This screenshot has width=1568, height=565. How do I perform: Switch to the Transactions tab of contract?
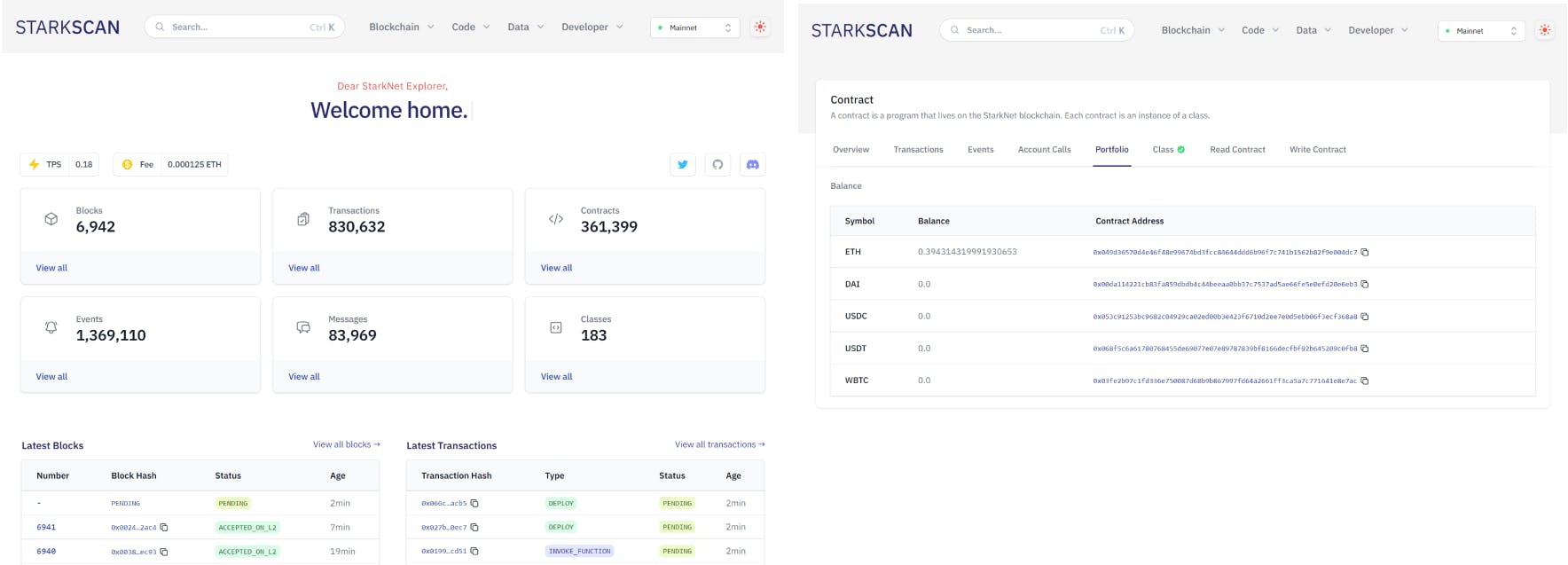[x=918, y=150]
